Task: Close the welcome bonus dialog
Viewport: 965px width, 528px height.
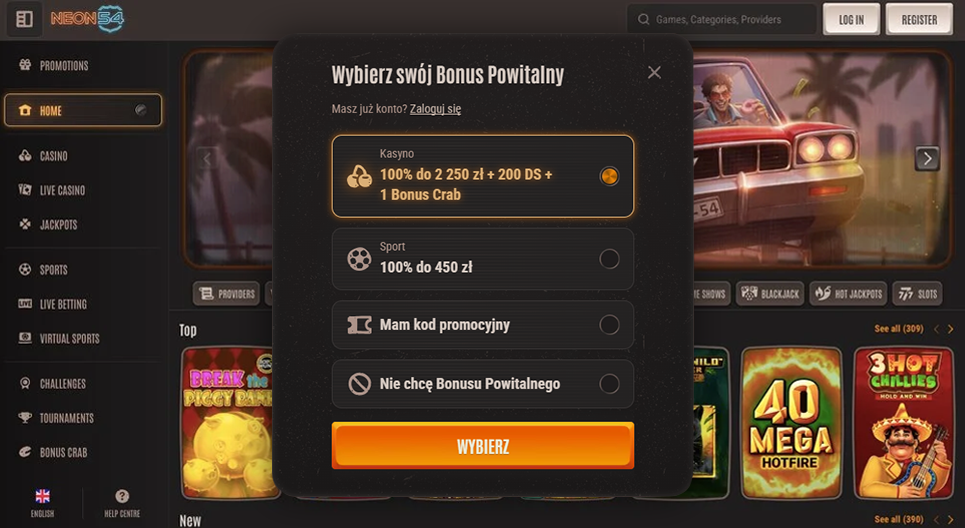Action: click(x=654, y=73)
